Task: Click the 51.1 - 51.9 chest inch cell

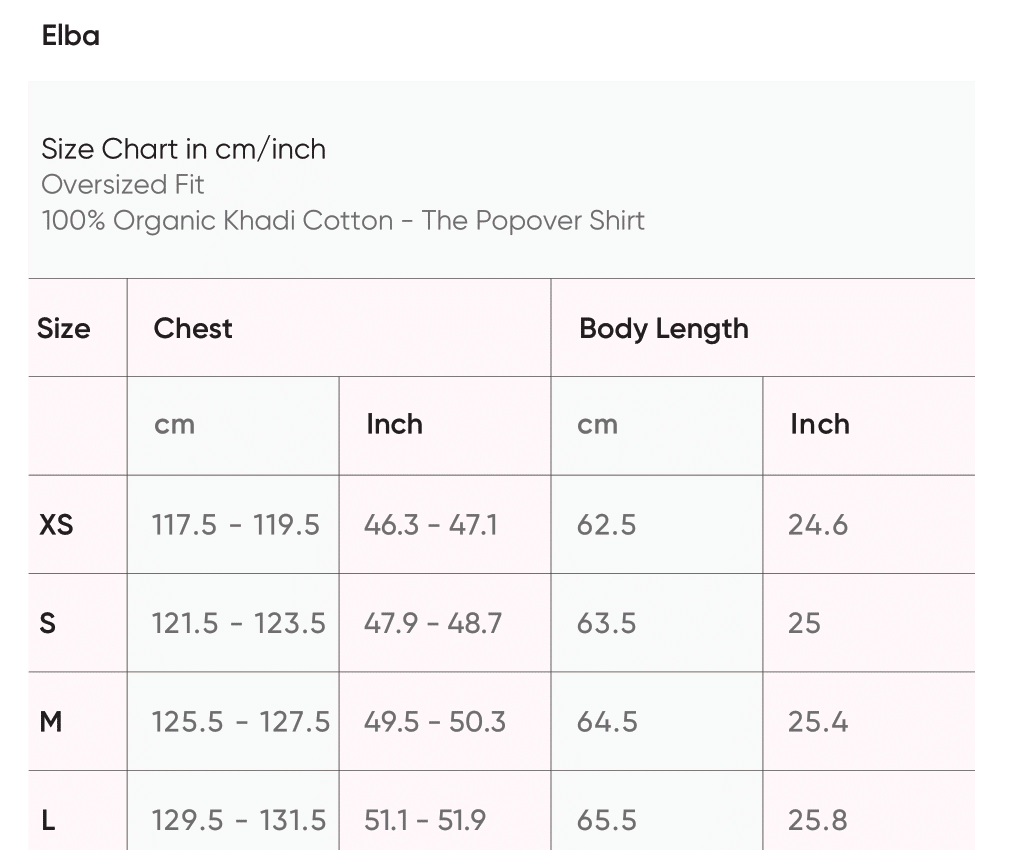Action: tap(424, 820)
